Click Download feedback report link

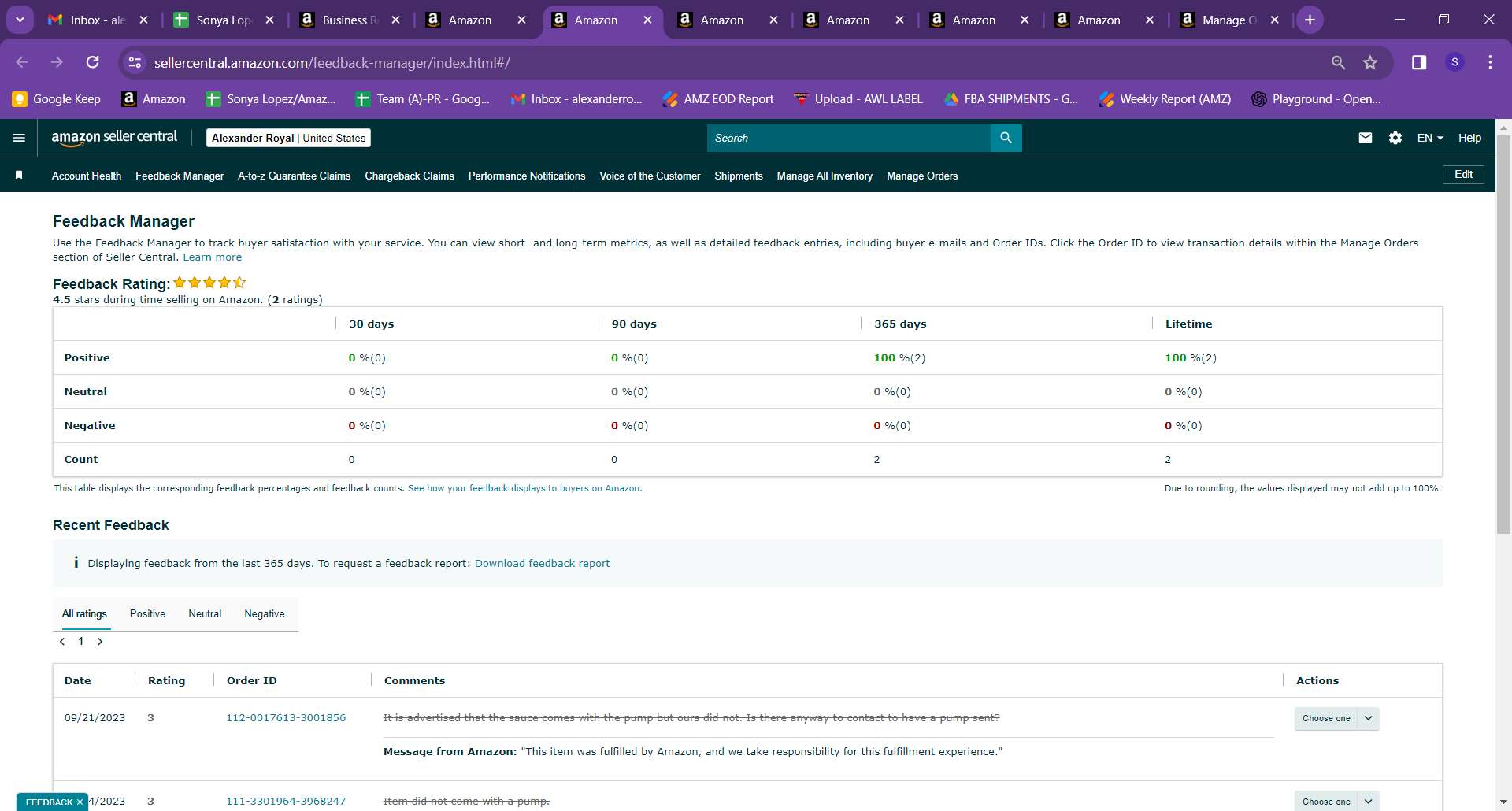click(542, 563)
